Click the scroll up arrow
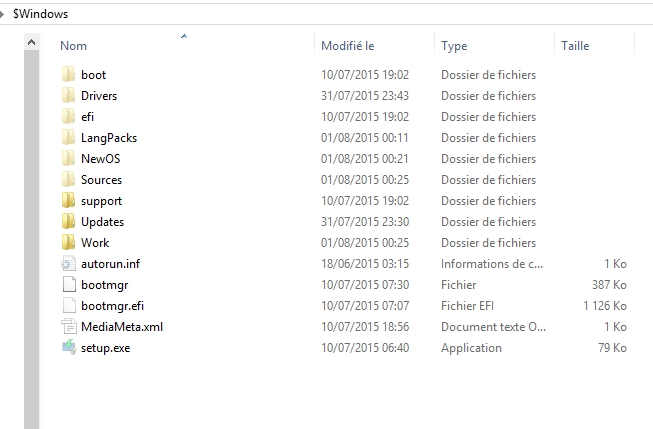This screenshot has width=653, height=429. tap(31, 42)
